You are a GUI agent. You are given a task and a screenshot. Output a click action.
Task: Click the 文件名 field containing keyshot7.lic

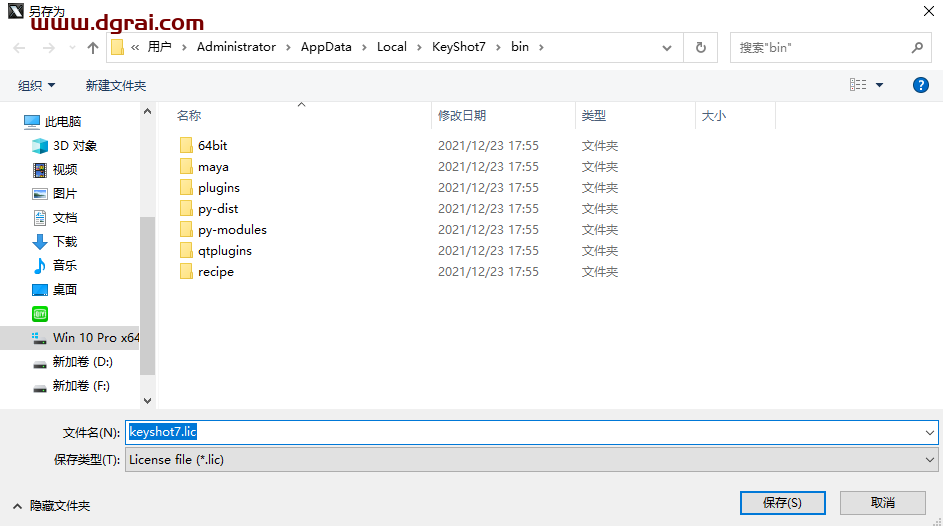coord(523,432)
